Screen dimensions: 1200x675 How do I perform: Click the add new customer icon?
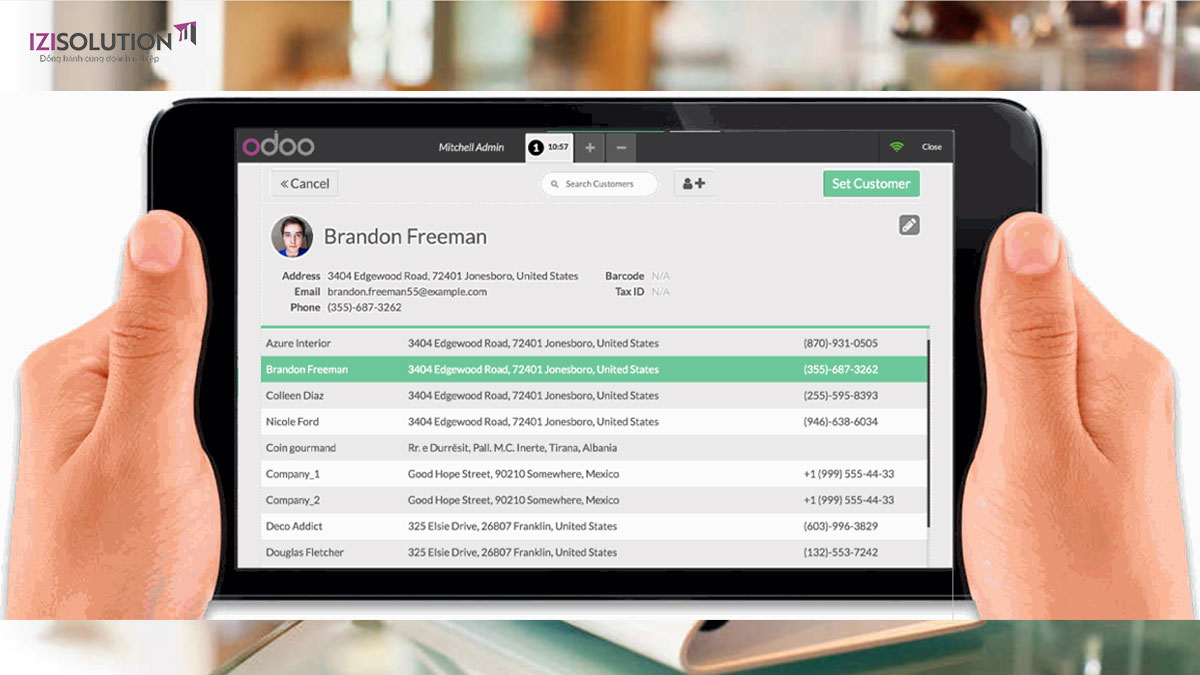pyautogui.click(x=693, y=184)
